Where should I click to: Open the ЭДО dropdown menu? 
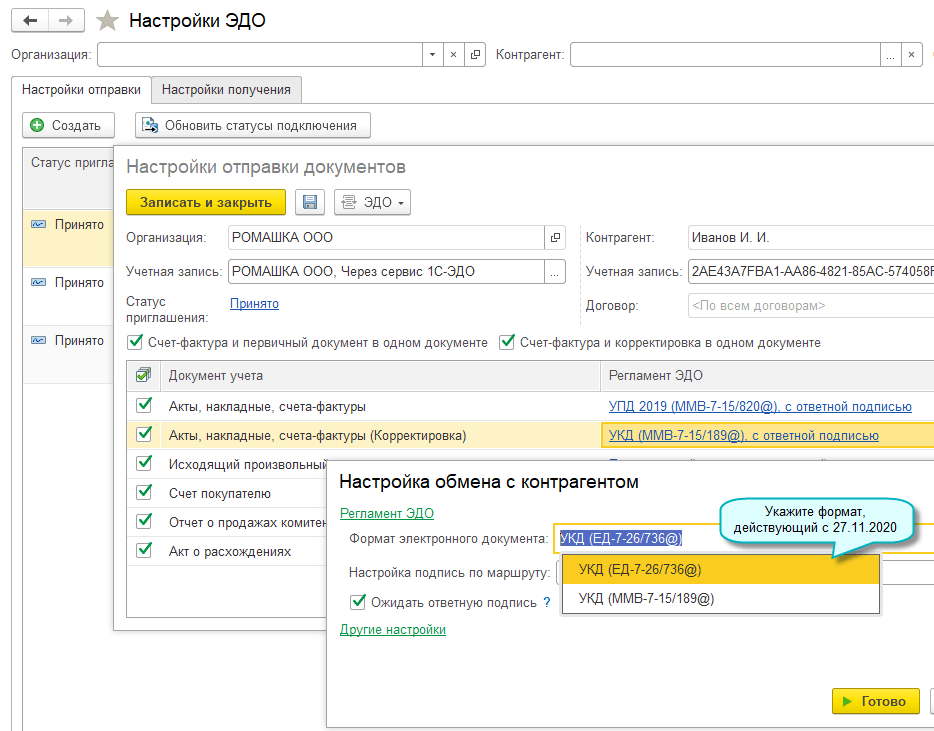click(x=372, y=202)
